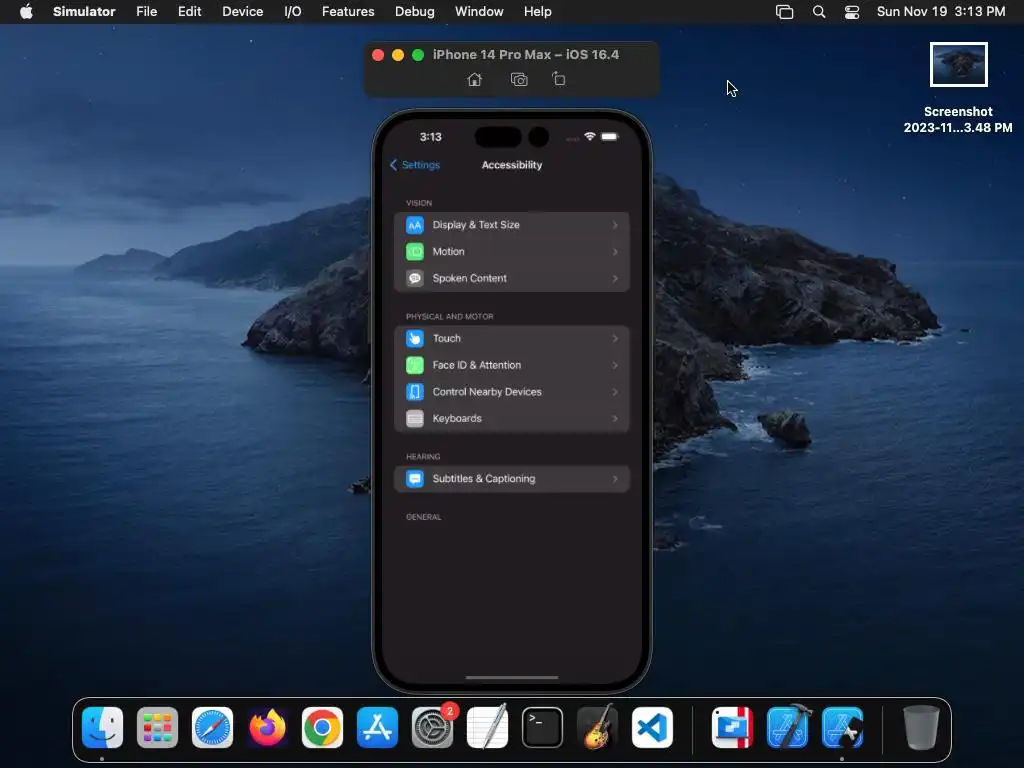Expand Face ID & Attention chevron
This screenshot has height=768, width=1024.
point(615,365)
